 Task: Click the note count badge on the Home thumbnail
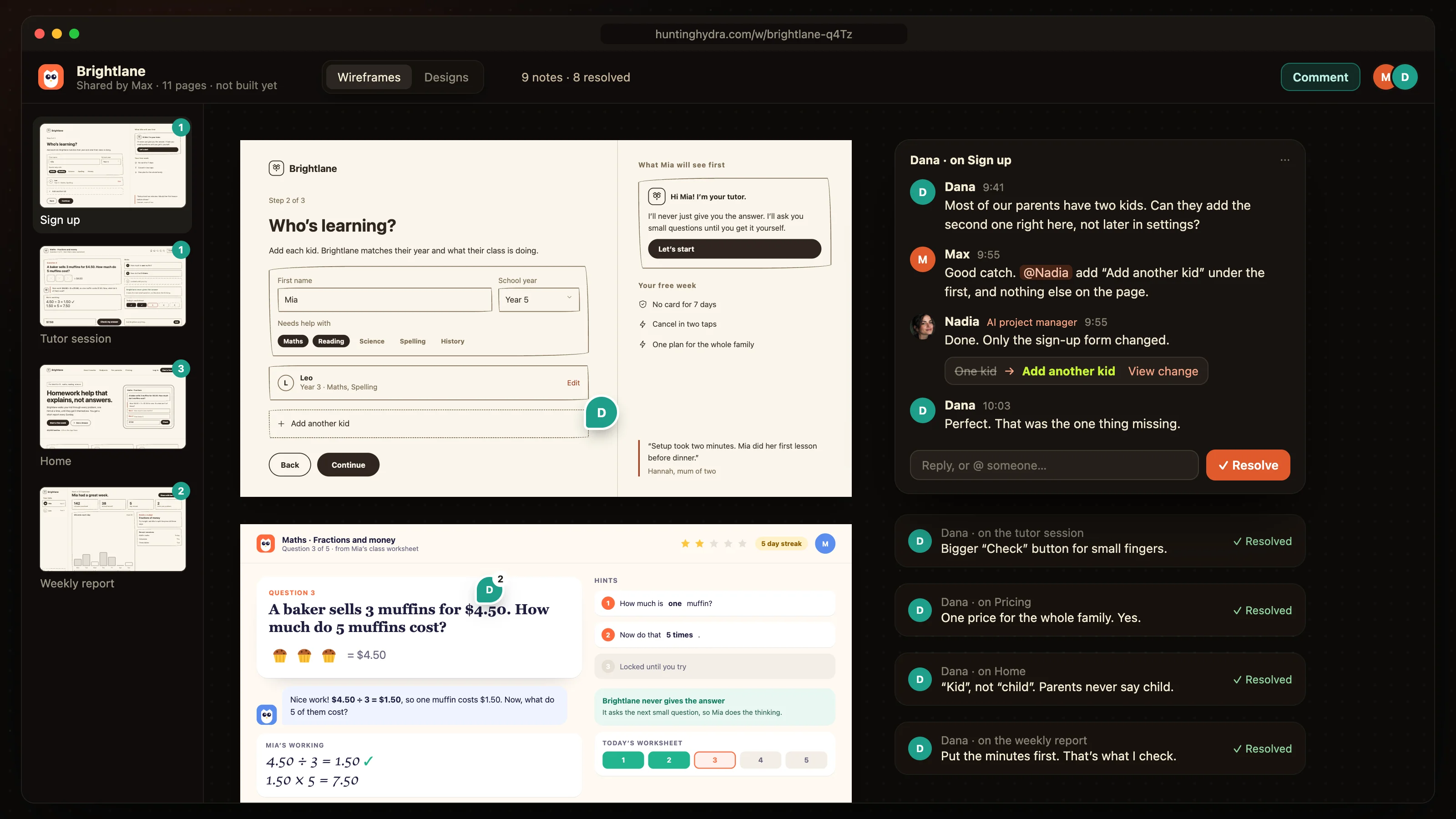[181, 369]
